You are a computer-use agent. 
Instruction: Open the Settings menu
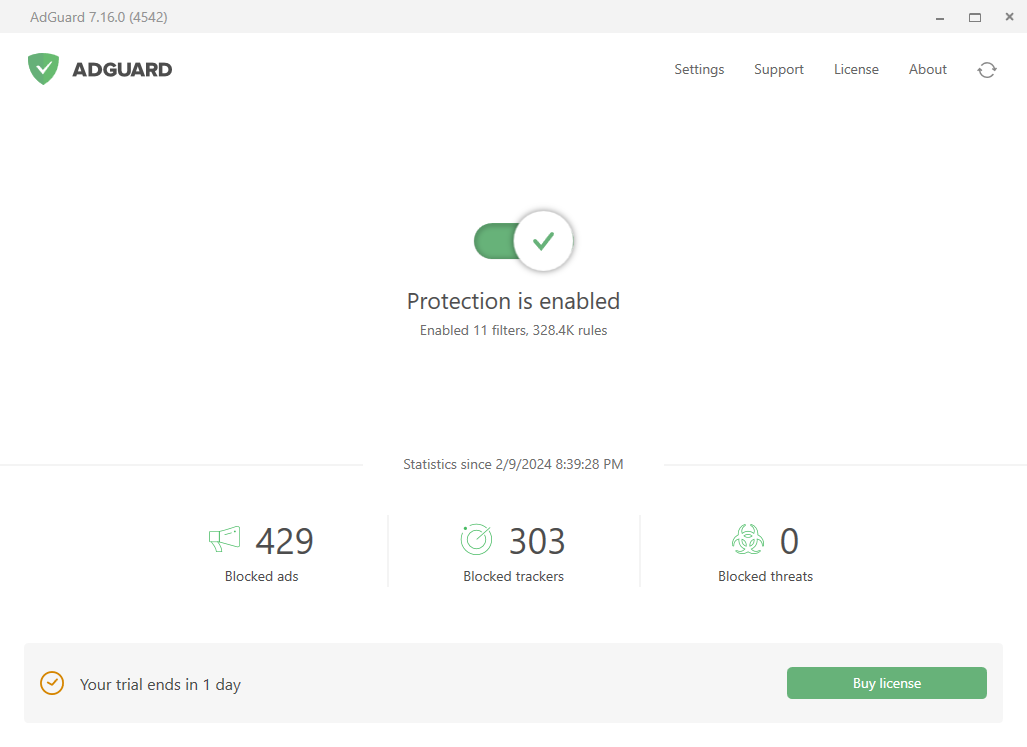699,69
